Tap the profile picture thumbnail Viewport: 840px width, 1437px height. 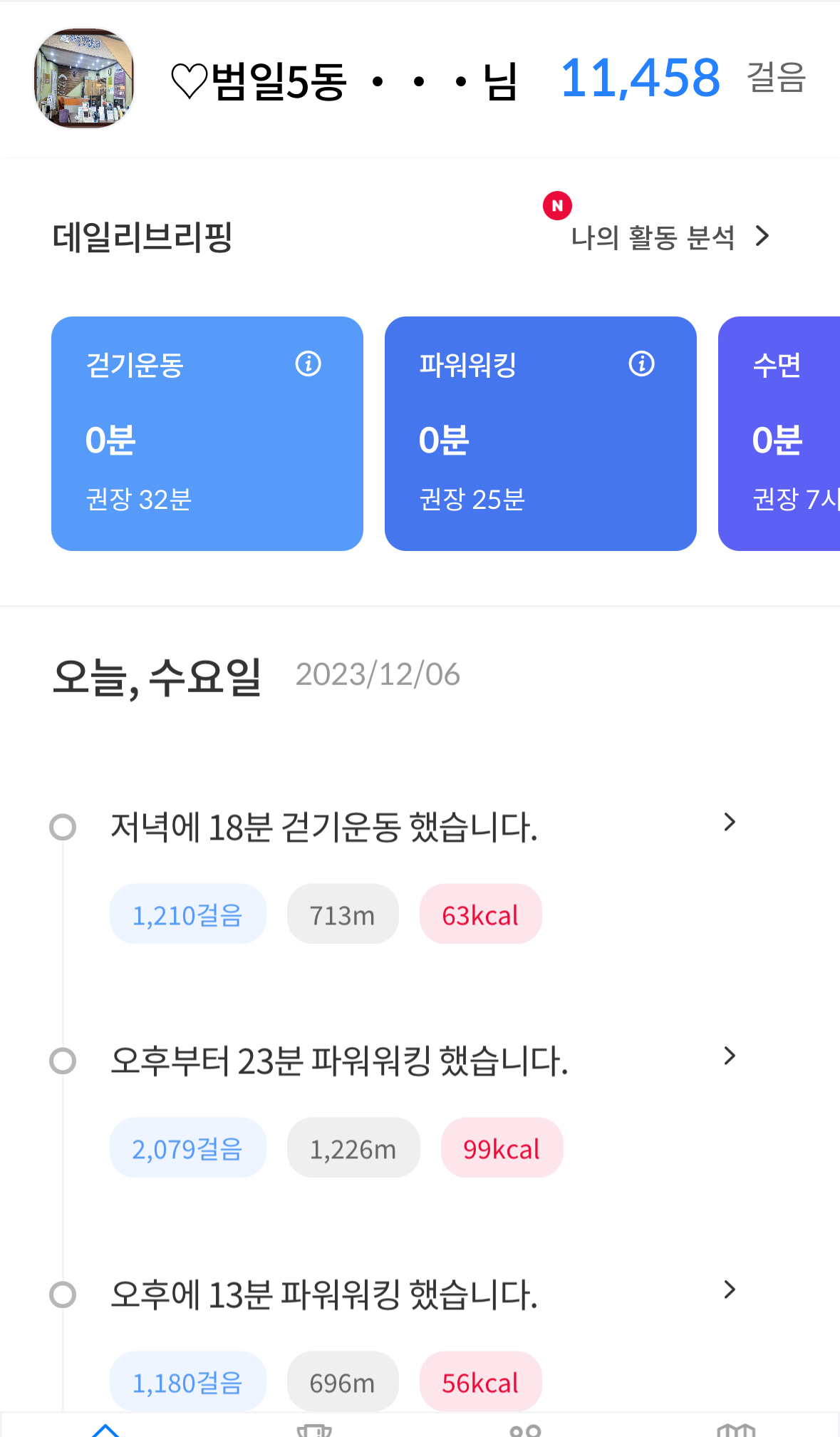pyautogui.click(x=84, y=78)
